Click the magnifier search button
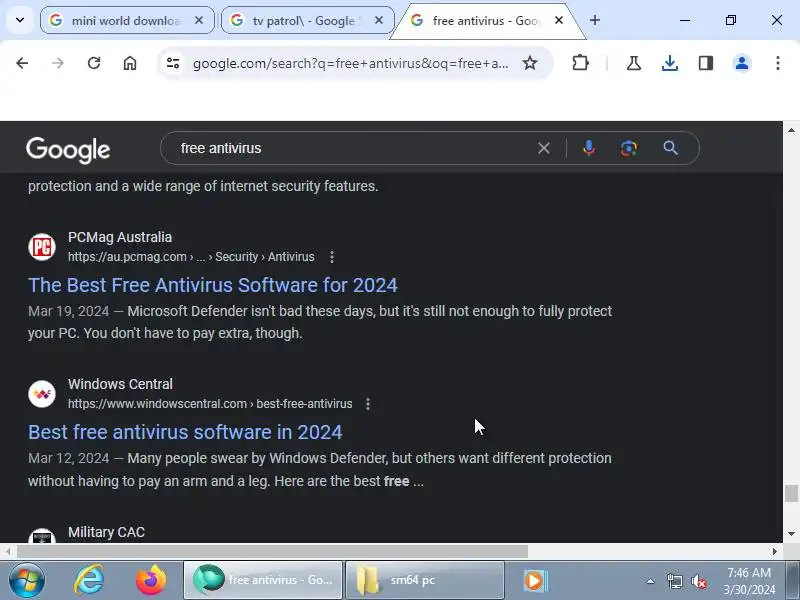 670,148
